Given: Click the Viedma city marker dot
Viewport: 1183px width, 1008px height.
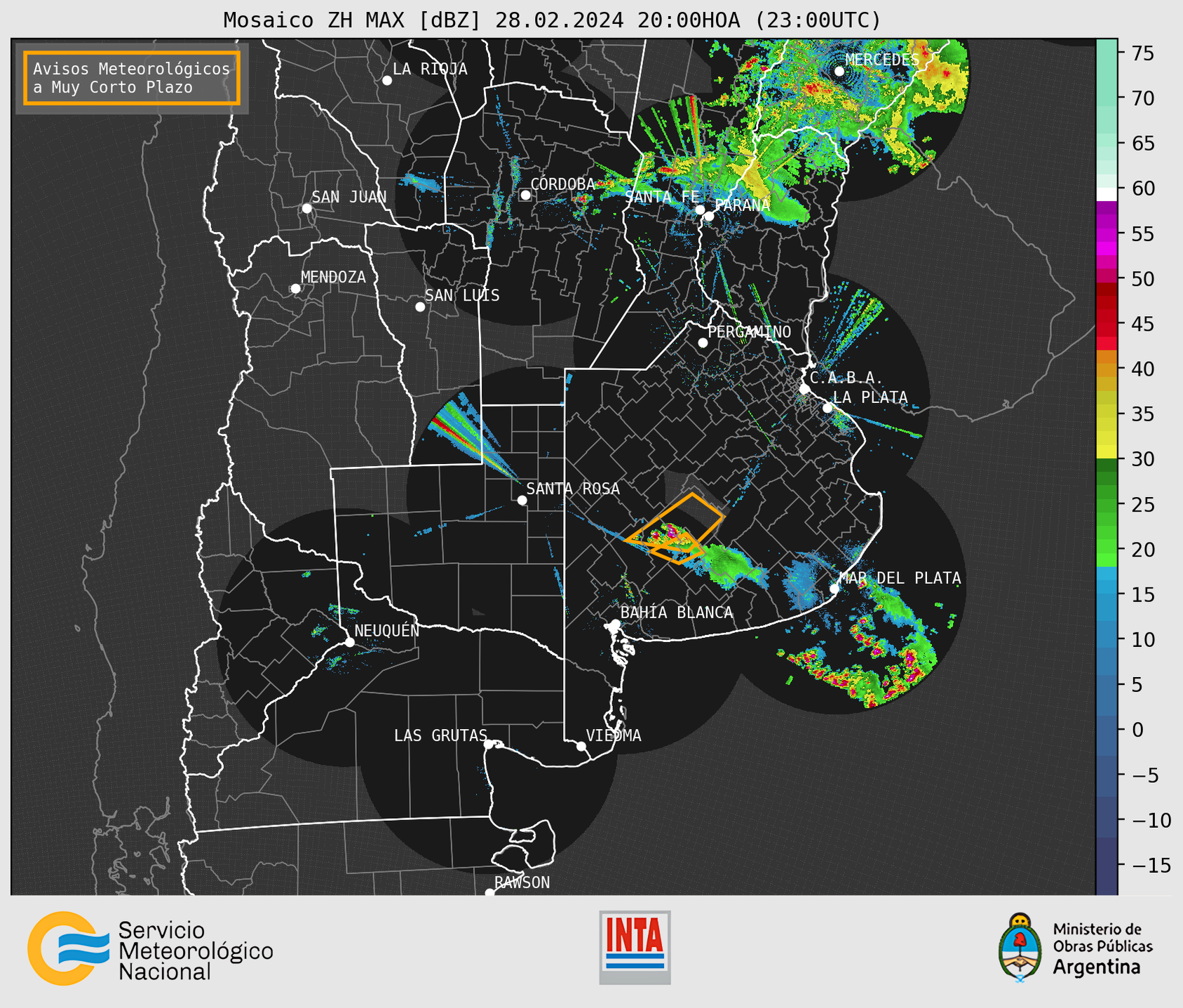Looking at the screenshot, I should (581, 747).
